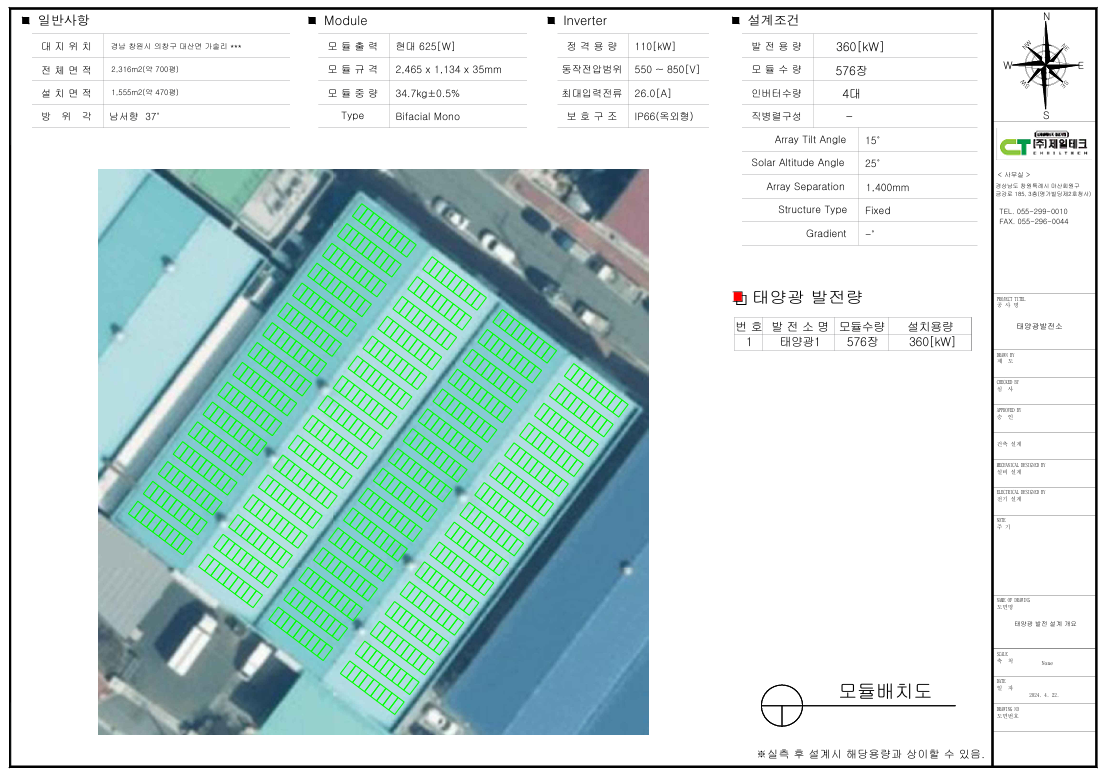This screenshot has height=777, width=1108.
Task: Click the TEL. 055-299-0010 phone number
Action: pyautogui.click(x=1033, y=212)
